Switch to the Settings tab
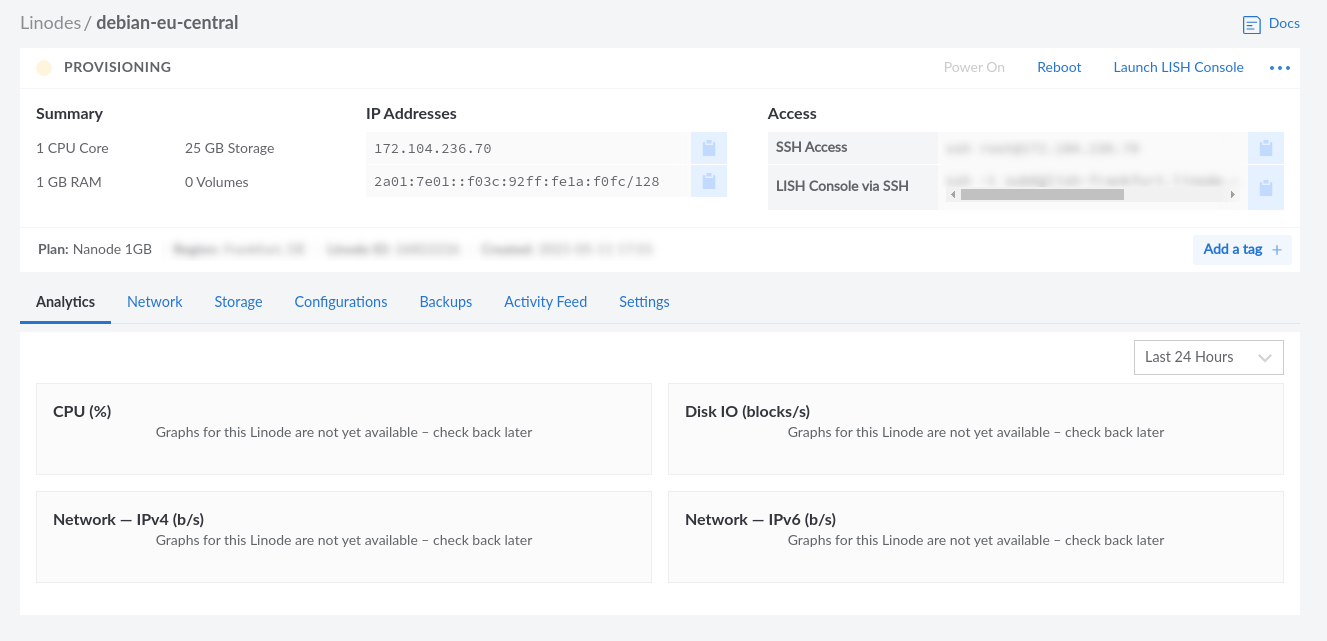Image resolution: width=1327 pixels, height=641 pixels. (x=643, y=301)
